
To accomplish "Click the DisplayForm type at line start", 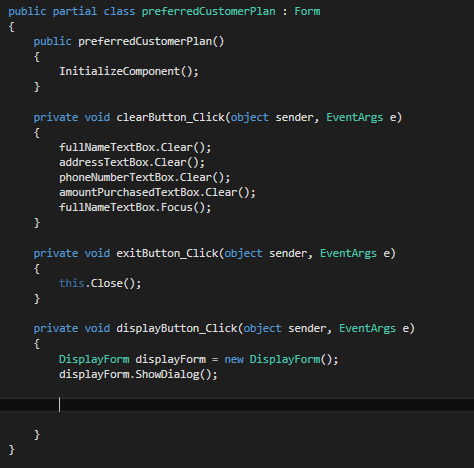I will [94, 359].
